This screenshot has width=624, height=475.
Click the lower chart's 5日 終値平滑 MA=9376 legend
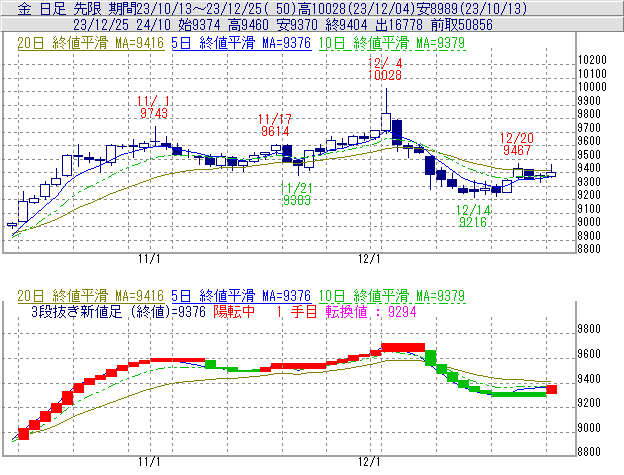[x=241, y=296]
